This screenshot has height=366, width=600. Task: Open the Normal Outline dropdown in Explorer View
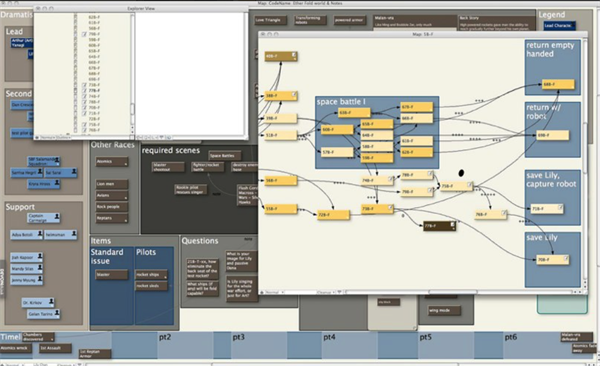click(54, 137)
